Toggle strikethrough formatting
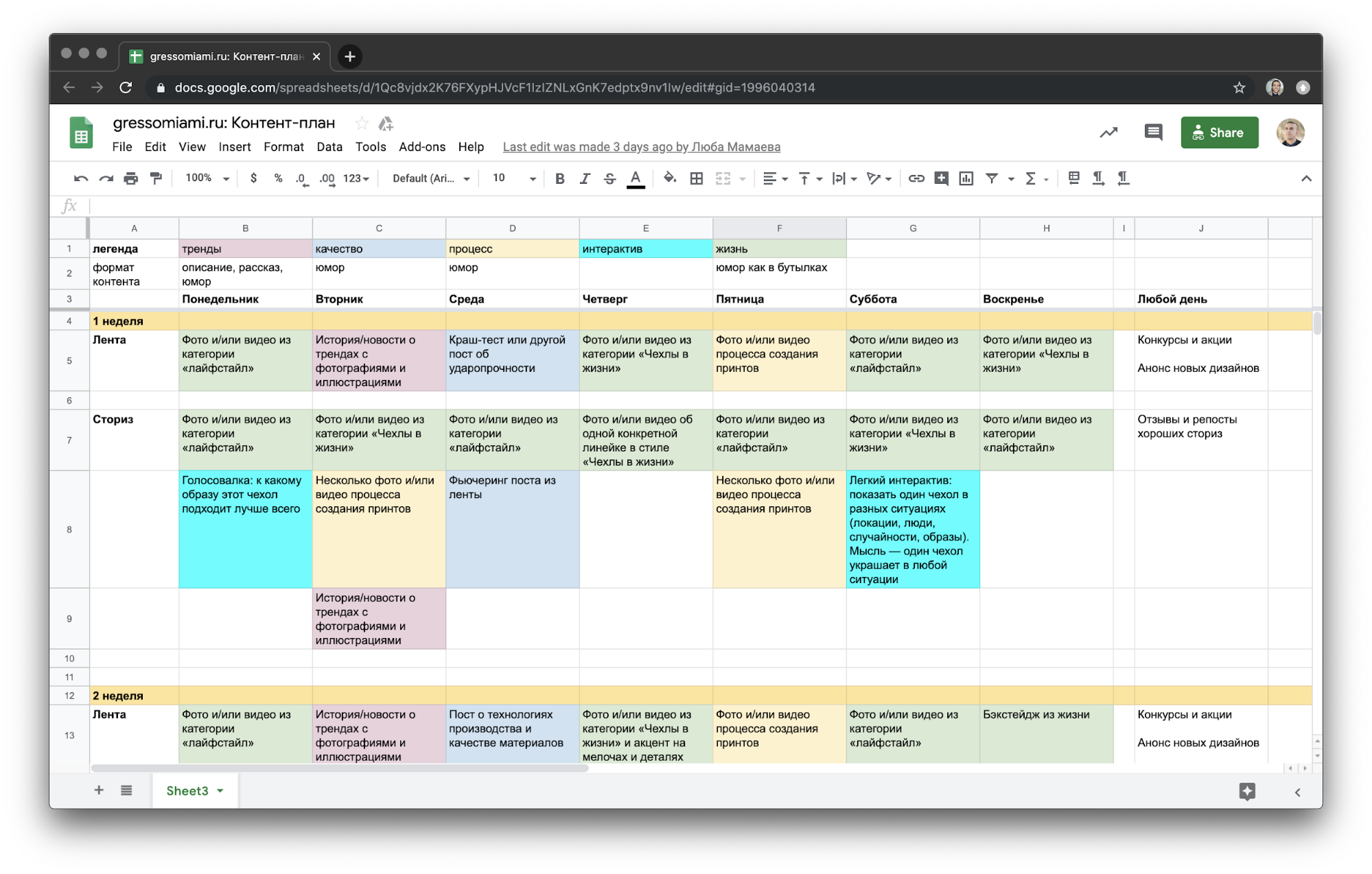Image resolution: width=1372 pixels, height=874 pixels. 609,178
